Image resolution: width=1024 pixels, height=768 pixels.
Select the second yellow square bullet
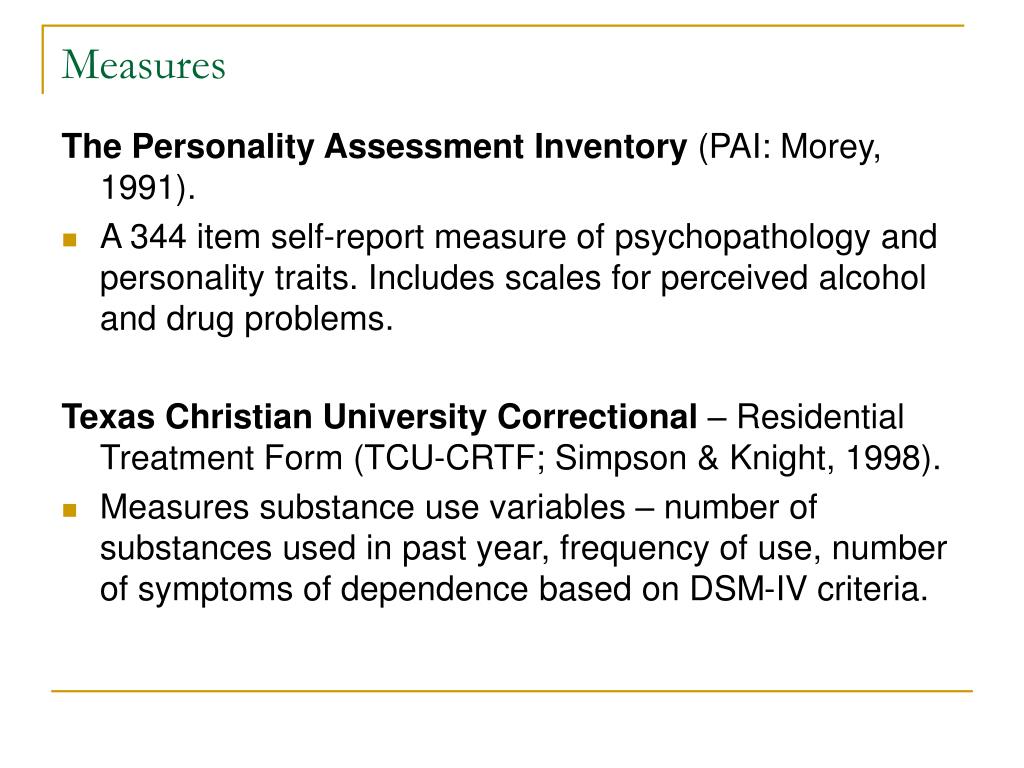click(70, 510)
